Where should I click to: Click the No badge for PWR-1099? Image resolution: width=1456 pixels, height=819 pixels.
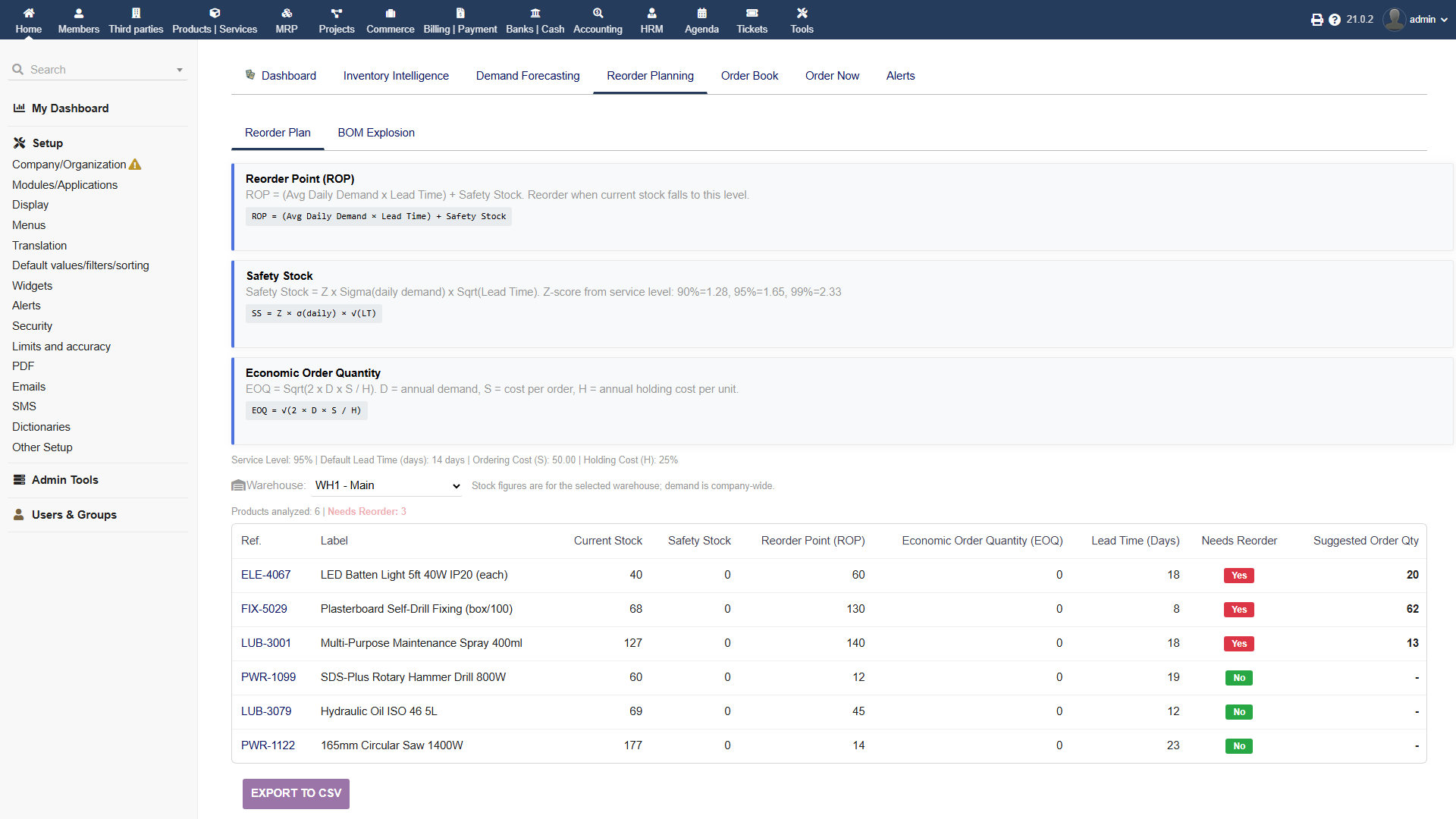point(1238,678)
